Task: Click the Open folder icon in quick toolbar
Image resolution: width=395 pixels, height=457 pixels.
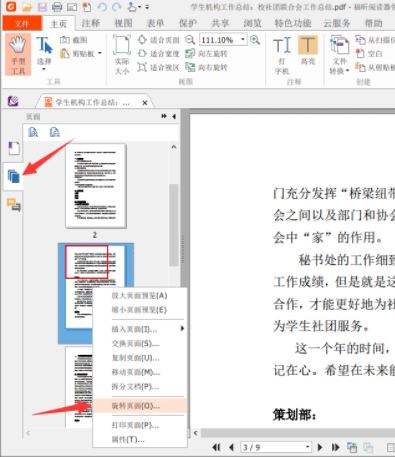Action: point(27,7)
